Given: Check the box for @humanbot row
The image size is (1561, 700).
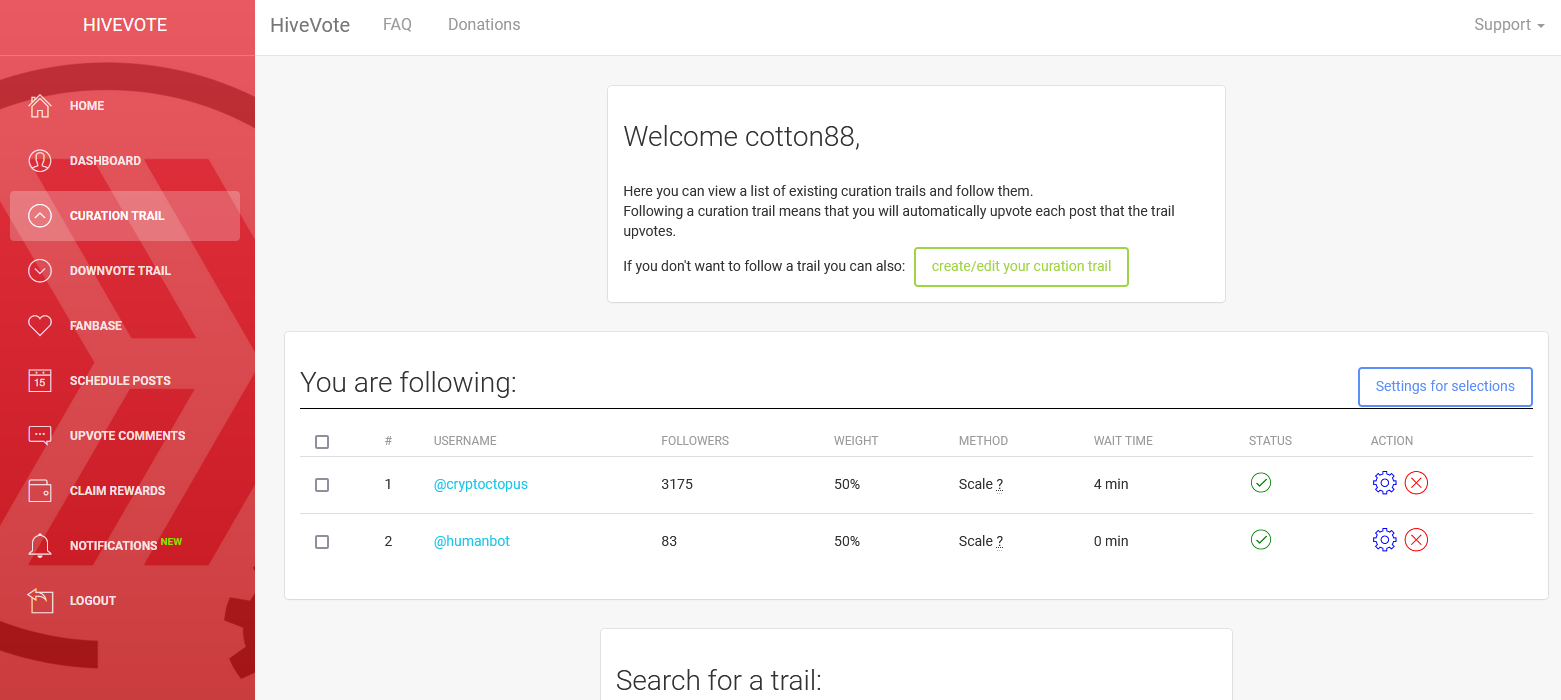Looking at the screenshot, I should [x=322, y=542].
